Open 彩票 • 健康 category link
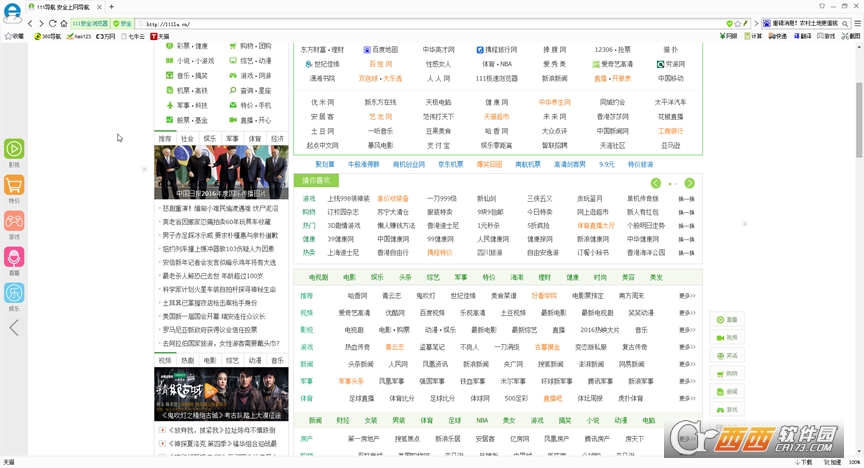The image size is (864, 468). [x=187, y=46]
